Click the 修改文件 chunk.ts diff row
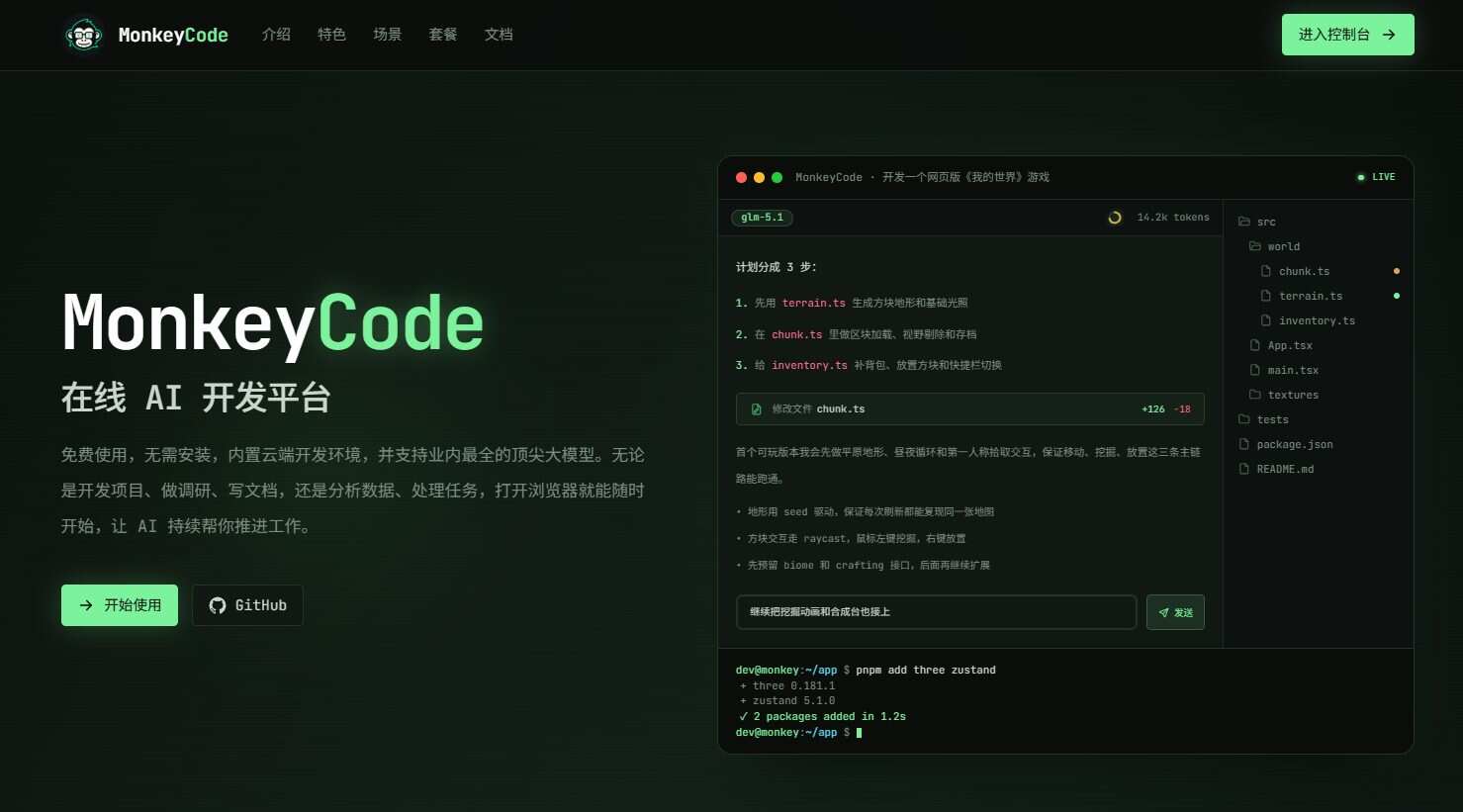Image resolution: width=1463 pixels, height=812 pixels. (x=970, y=408)
